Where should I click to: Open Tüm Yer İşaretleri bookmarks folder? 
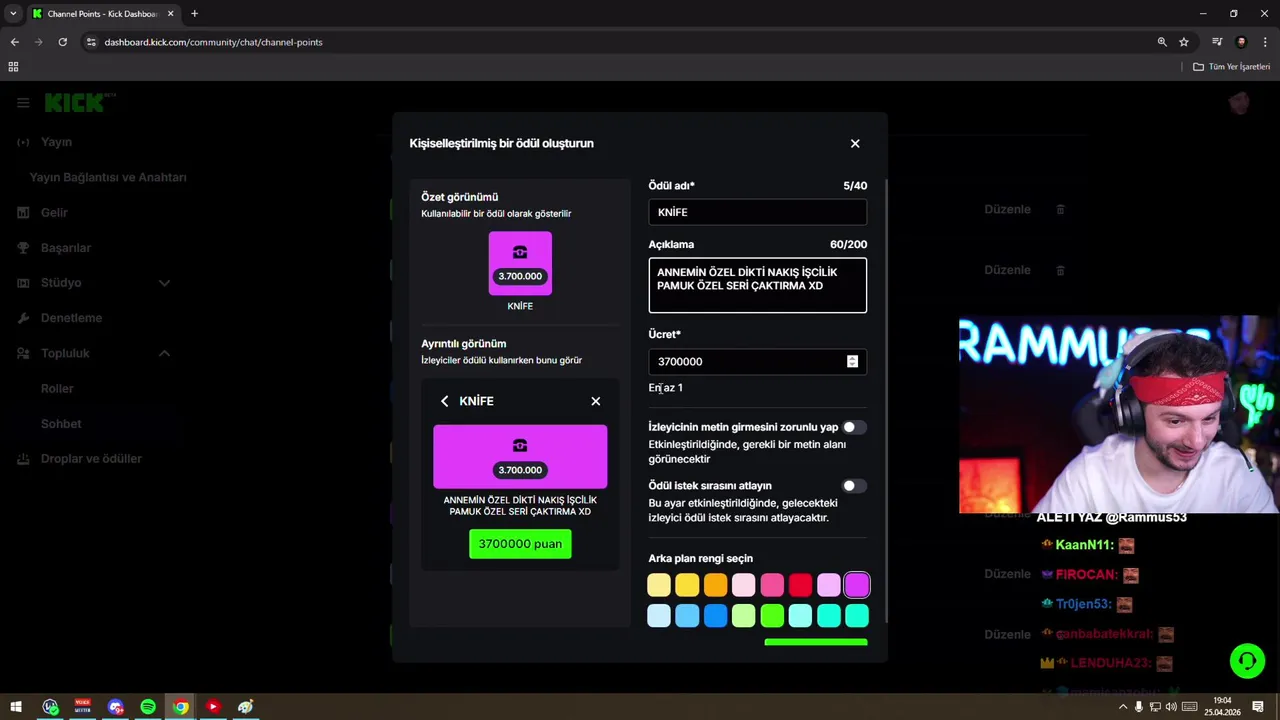pos(1231,67)
